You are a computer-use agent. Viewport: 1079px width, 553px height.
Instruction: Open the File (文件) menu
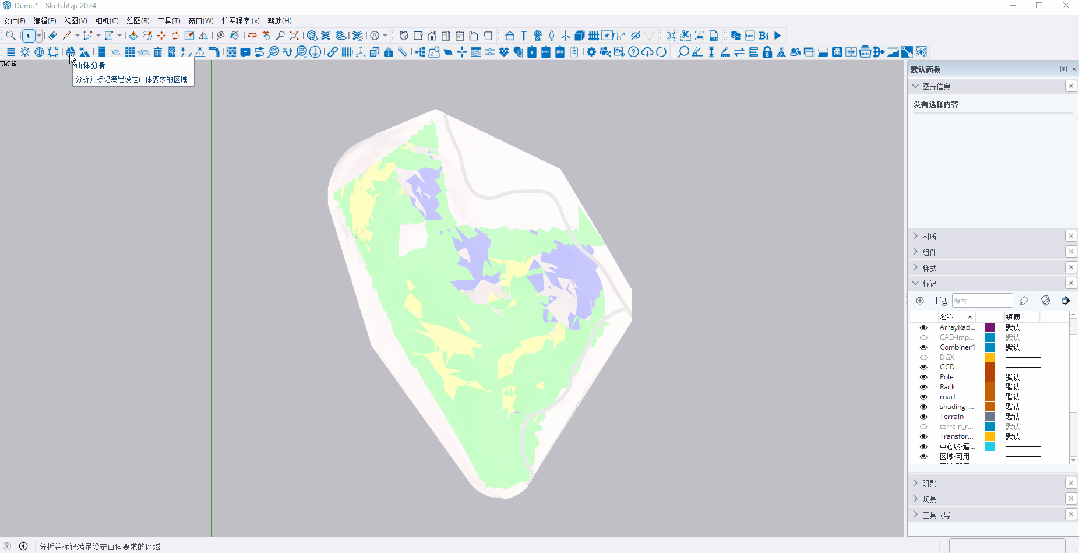click(15, 20)
